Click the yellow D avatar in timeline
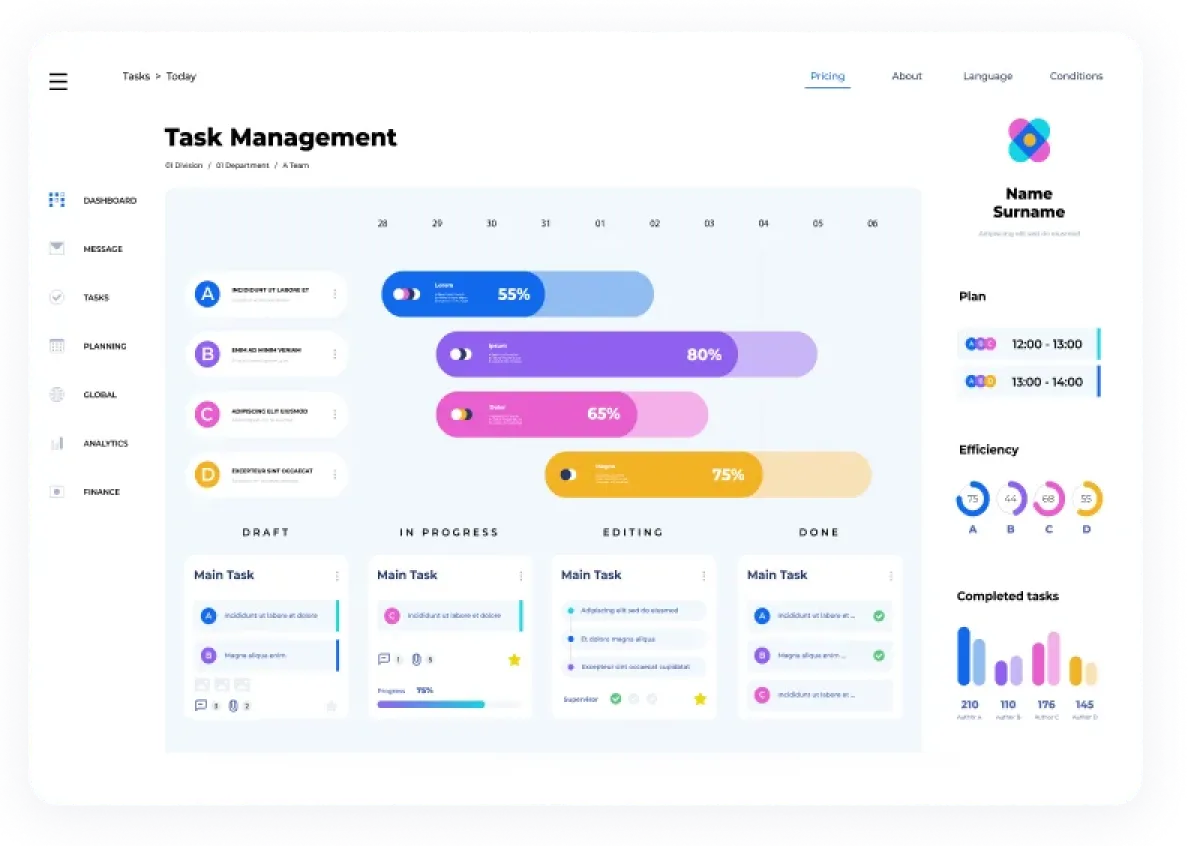 click(x=207, y=474)
